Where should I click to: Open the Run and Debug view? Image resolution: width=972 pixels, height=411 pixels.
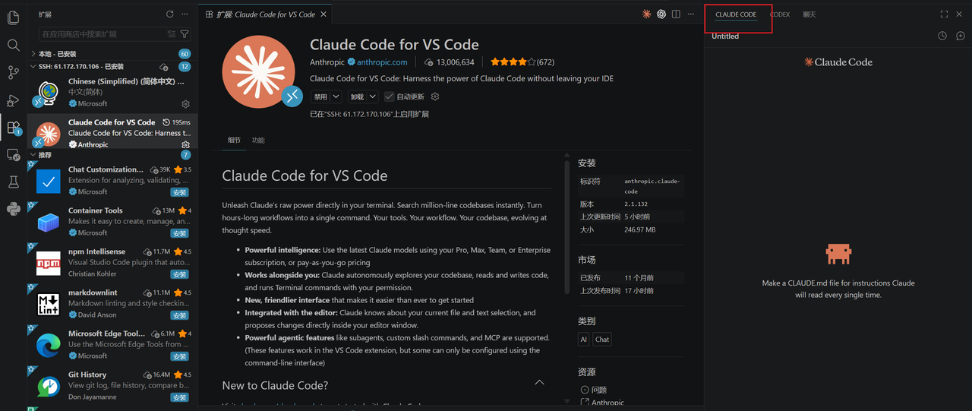pos(12,100)
